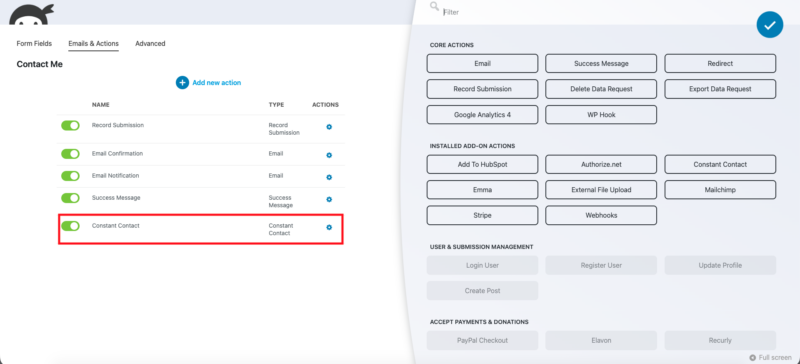This screenshot has width=800, height=364.
Task: Open settings gear for Email Confirmation
Action: pyautogui.click(x=329, y=155)
